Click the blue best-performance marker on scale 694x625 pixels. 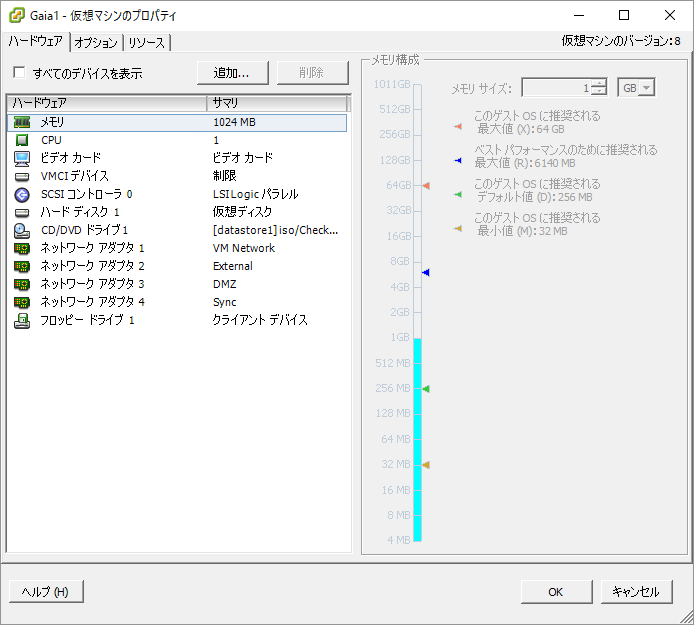(x=426, y=273)
